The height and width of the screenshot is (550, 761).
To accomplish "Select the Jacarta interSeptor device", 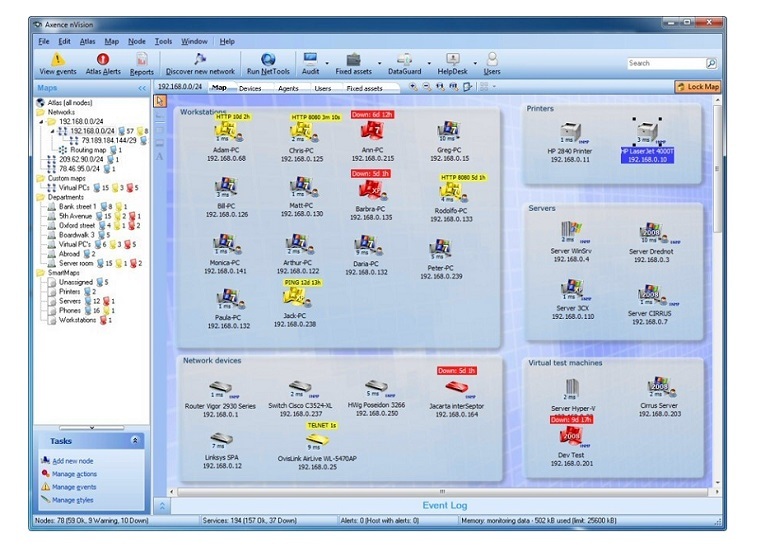I will 456,399.
